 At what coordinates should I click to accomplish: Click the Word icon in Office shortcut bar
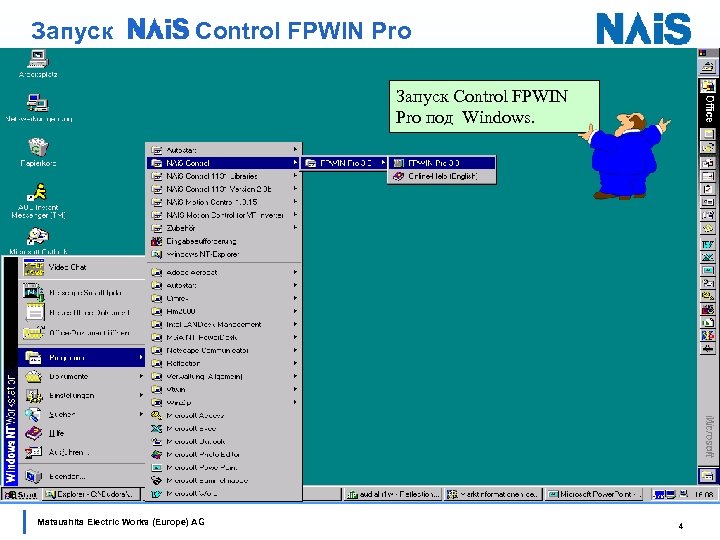(708, 244)
